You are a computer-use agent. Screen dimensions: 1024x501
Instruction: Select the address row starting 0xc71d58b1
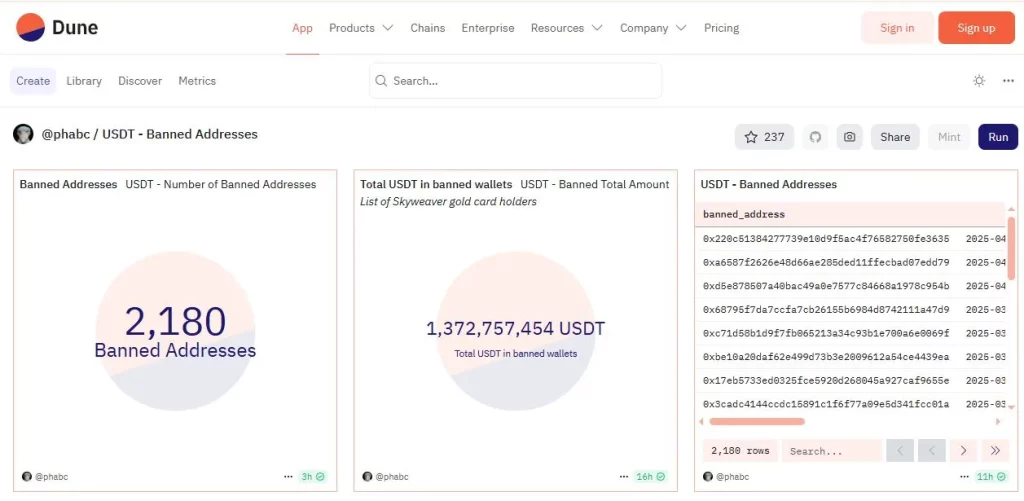coord(851,333)
